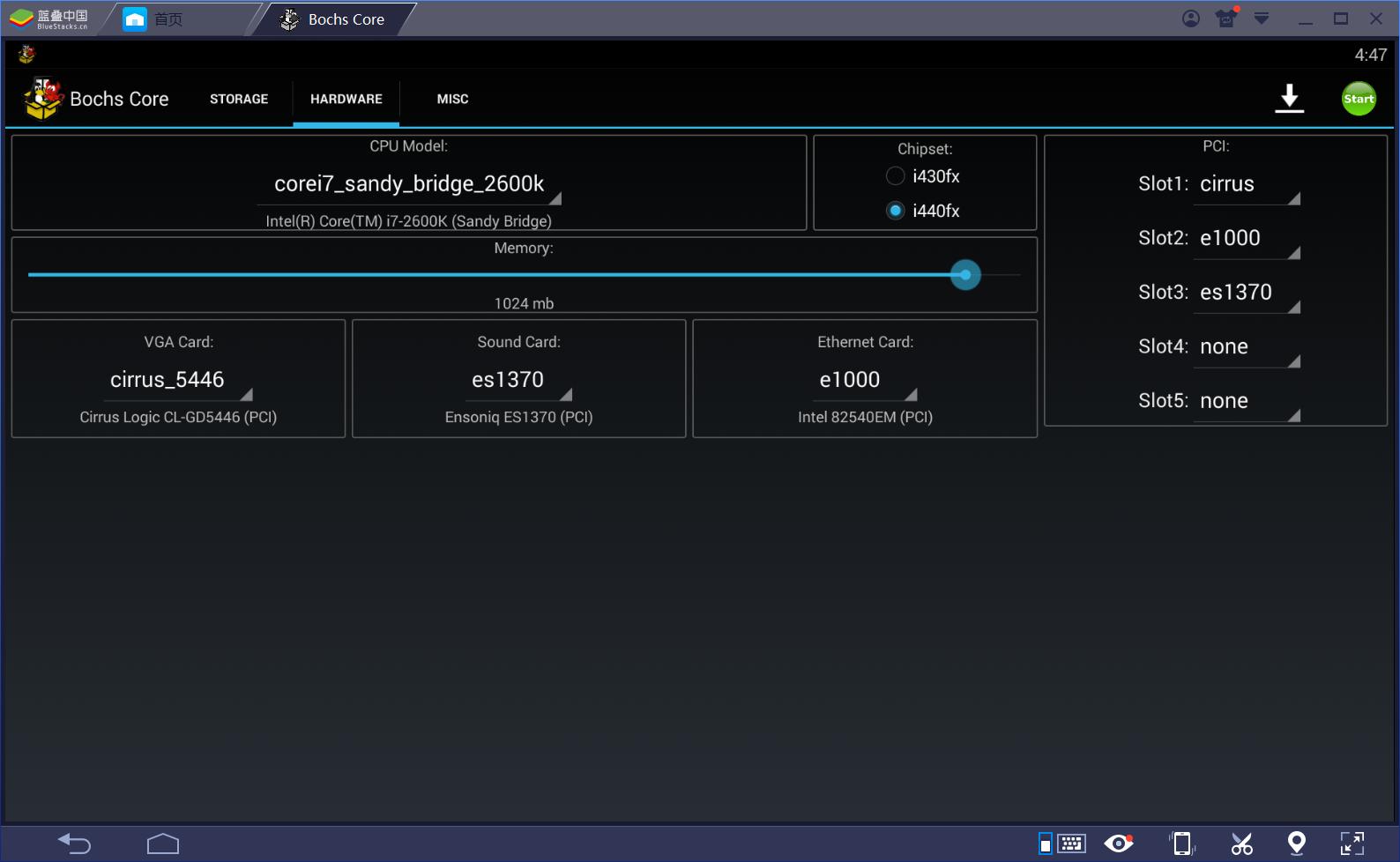
Task: Open the keyboard controls icon
Action: click(x=1070, y=843)
